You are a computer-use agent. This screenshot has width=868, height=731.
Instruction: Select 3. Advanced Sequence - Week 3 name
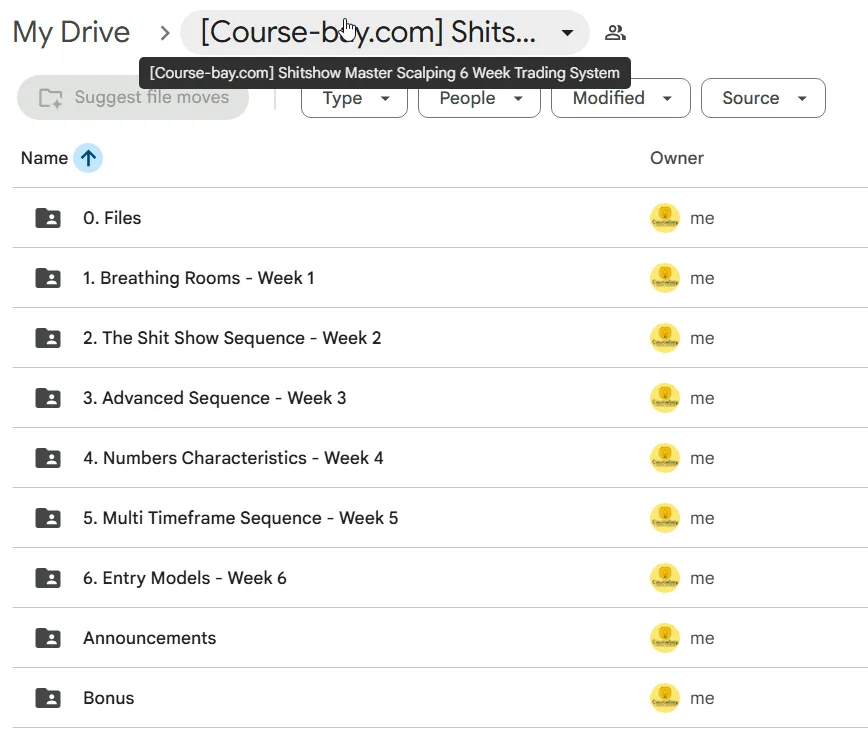click(214, 398)
